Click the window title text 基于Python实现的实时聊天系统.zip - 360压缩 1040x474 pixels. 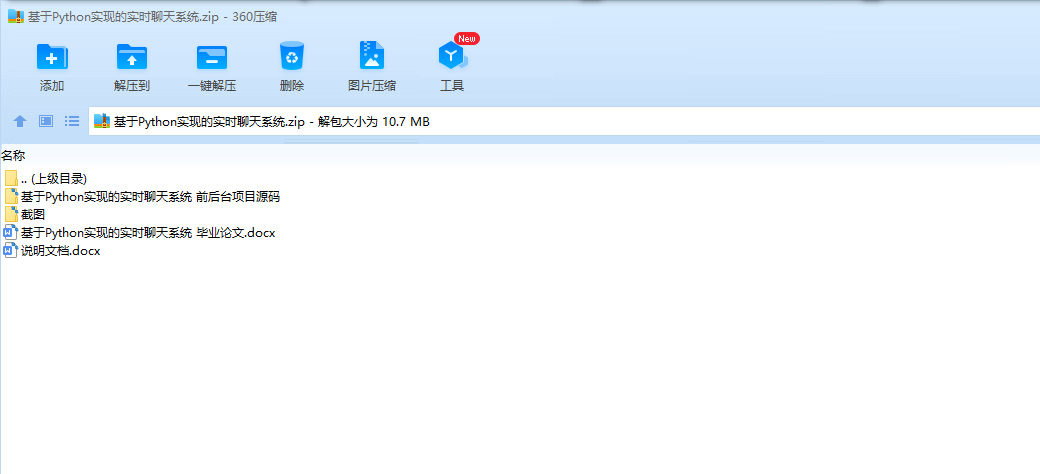153,17
